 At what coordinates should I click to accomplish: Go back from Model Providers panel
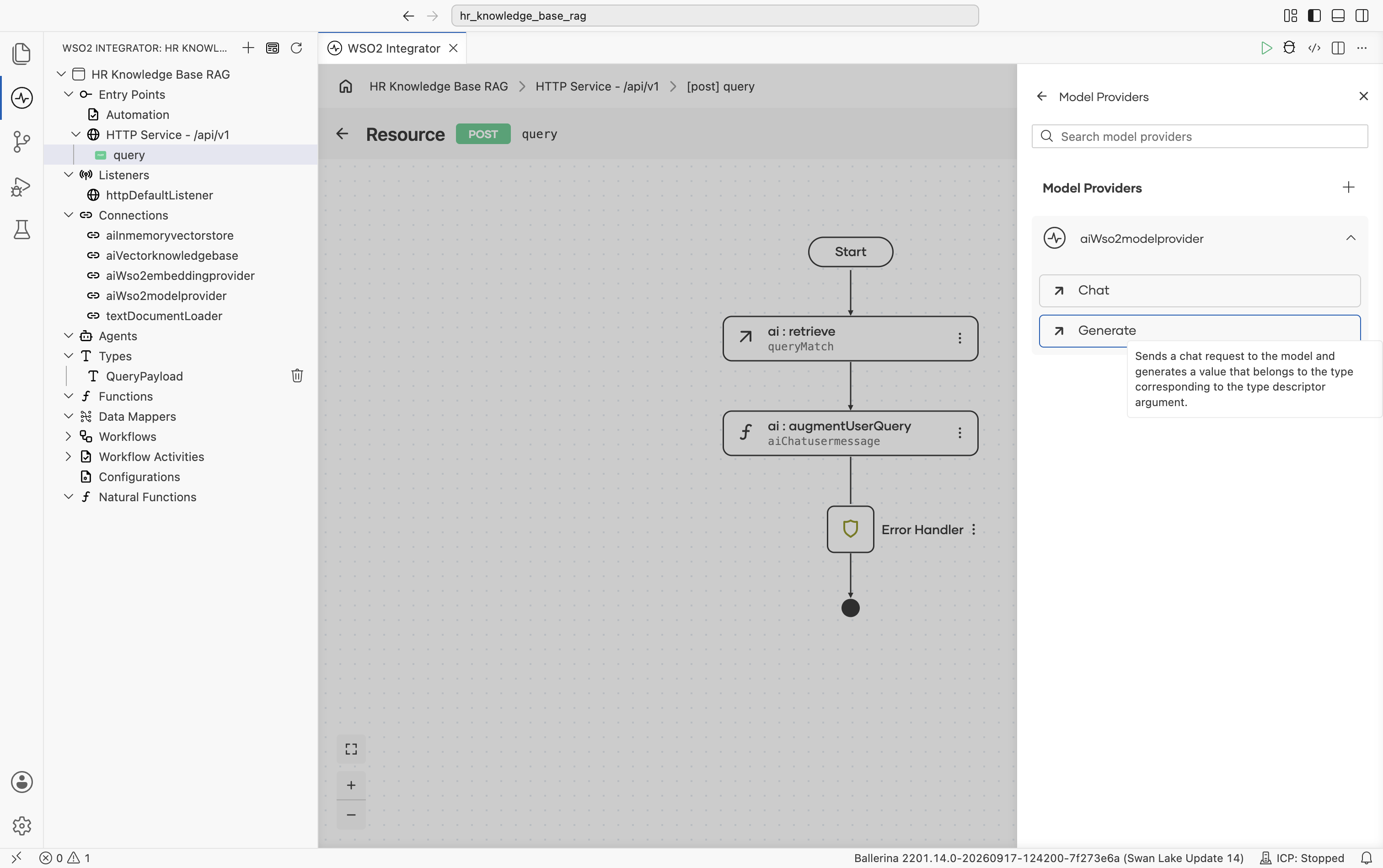1042,96
